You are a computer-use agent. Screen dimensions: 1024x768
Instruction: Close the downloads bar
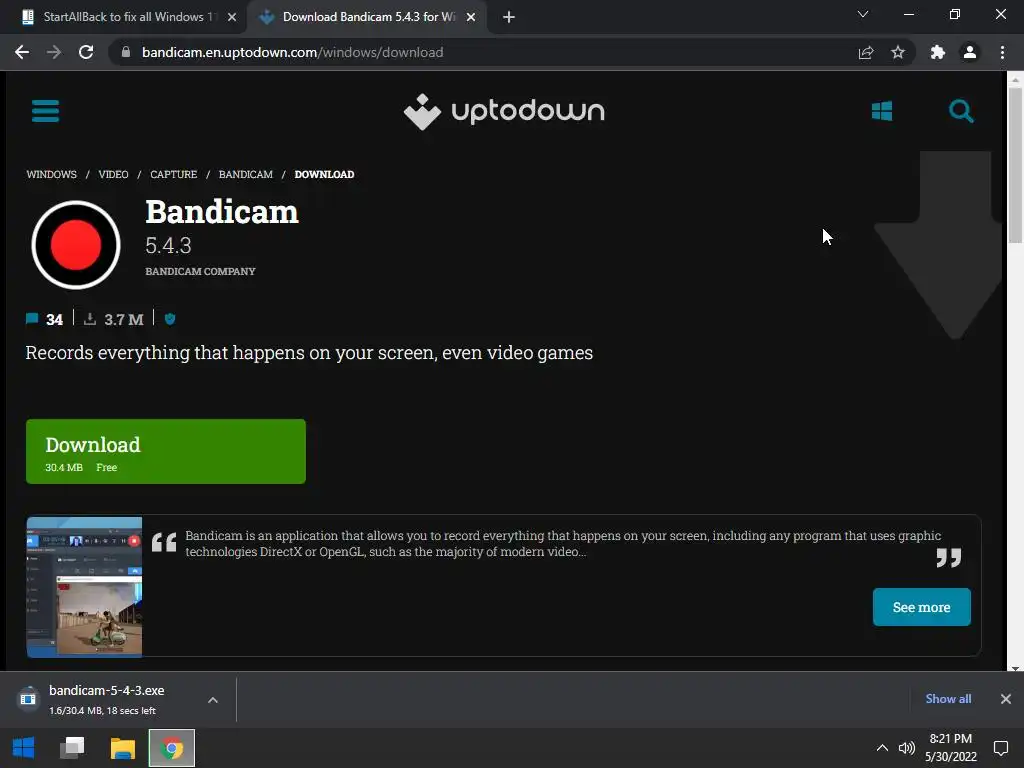(x=1006, y=699)
